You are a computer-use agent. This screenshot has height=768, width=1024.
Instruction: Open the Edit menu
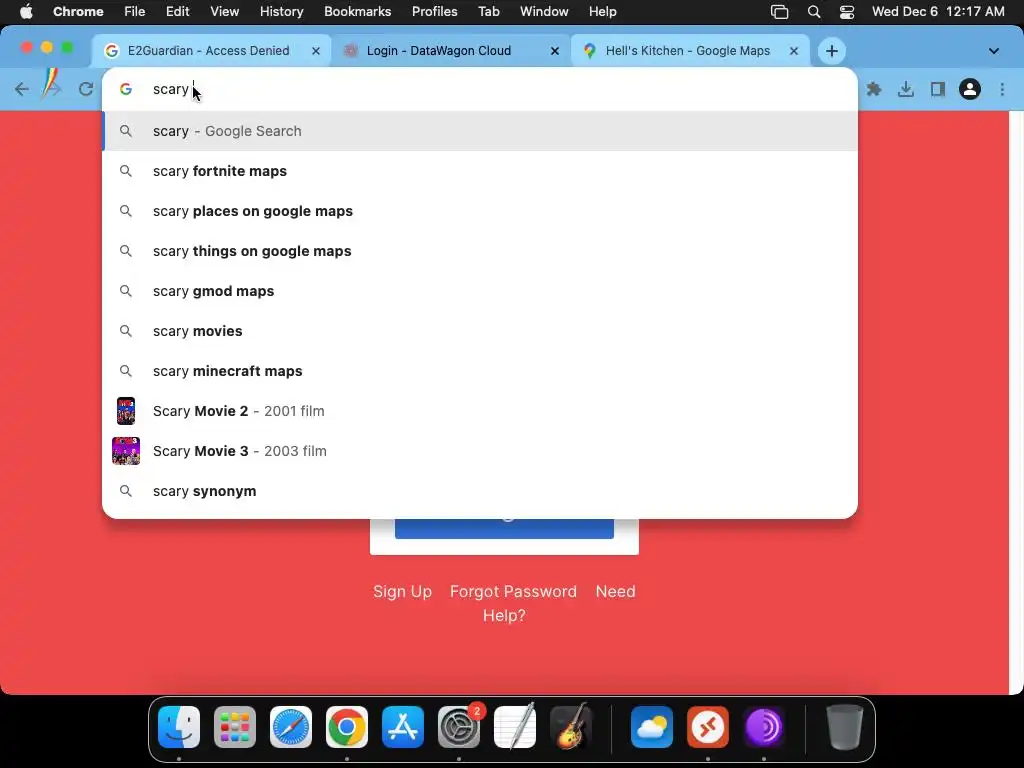[x=177, y=12]
